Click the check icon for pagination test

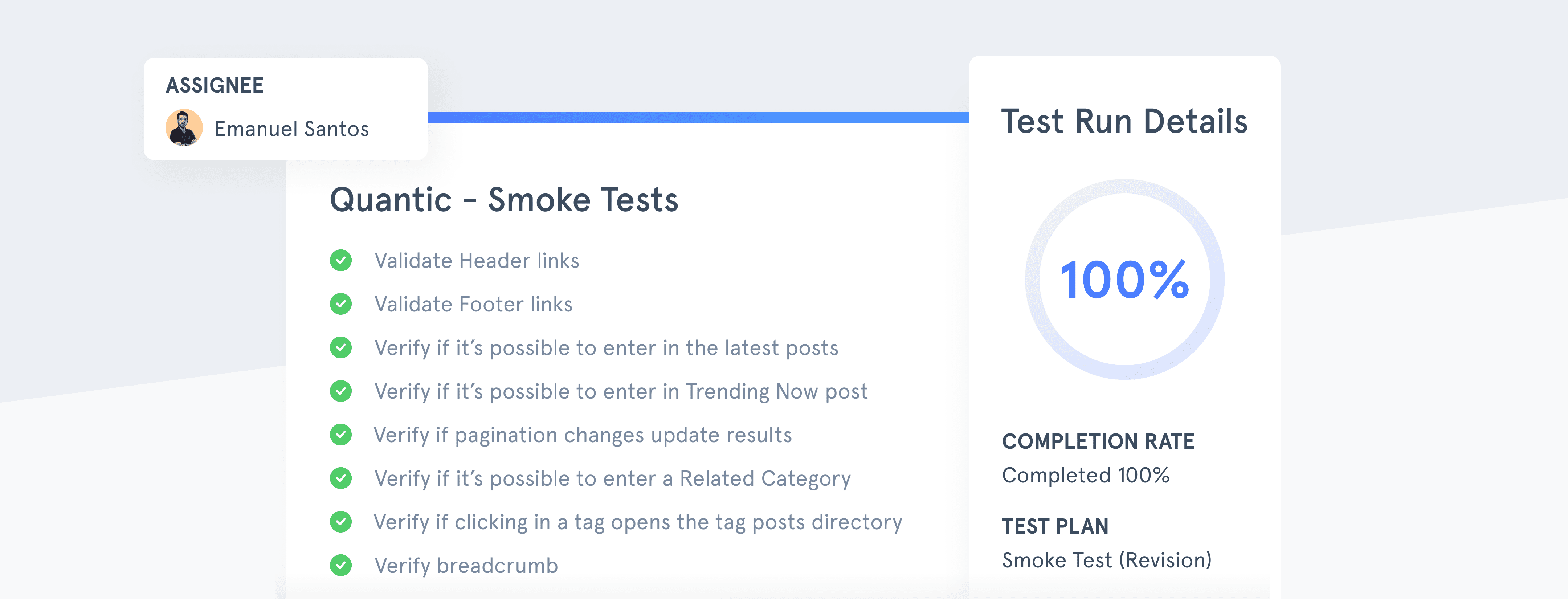(x=341, y=435)
